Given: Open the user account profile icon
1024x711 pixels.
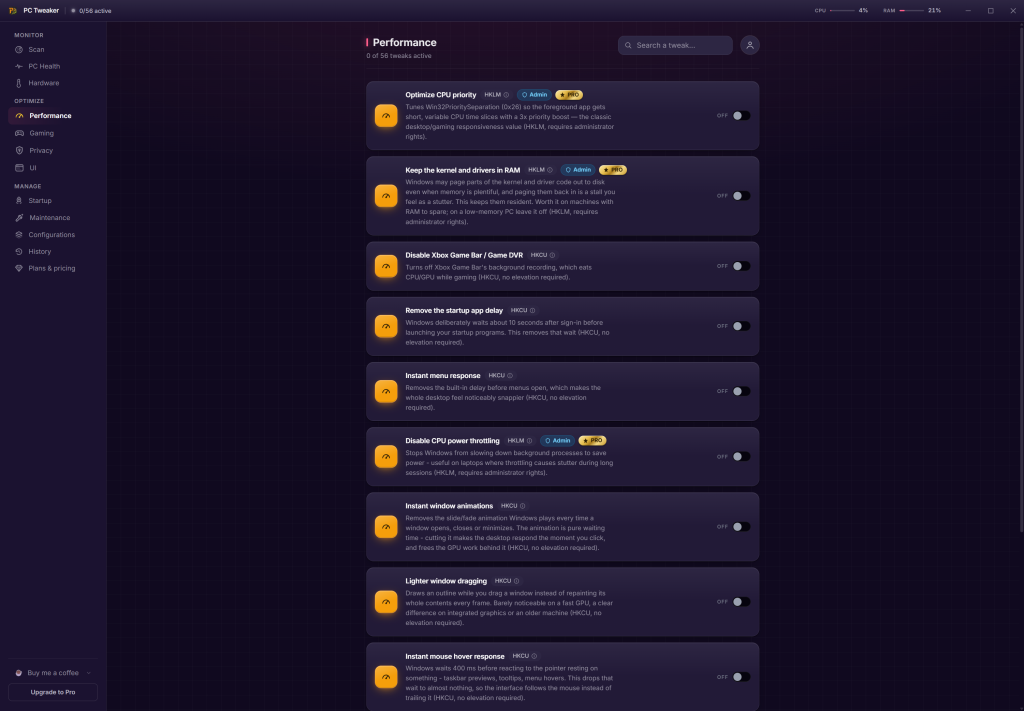Looking at the screenshot, I should click(750, 45).
